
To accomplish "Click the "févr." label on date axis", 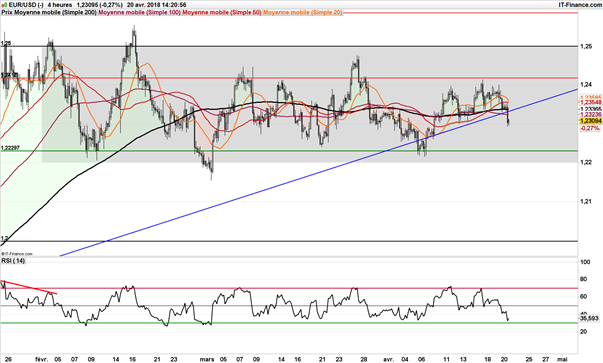I will 42,360.
